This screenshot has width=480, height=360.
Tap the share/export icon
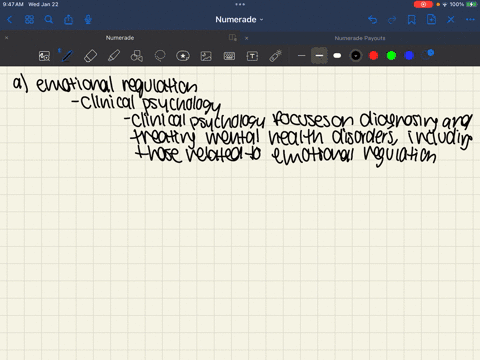68,20
